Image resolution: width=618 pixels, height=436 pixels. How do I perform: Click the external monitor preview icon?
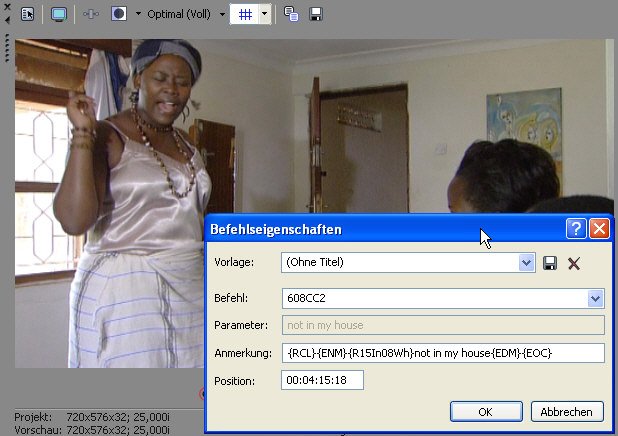point(59,15)
